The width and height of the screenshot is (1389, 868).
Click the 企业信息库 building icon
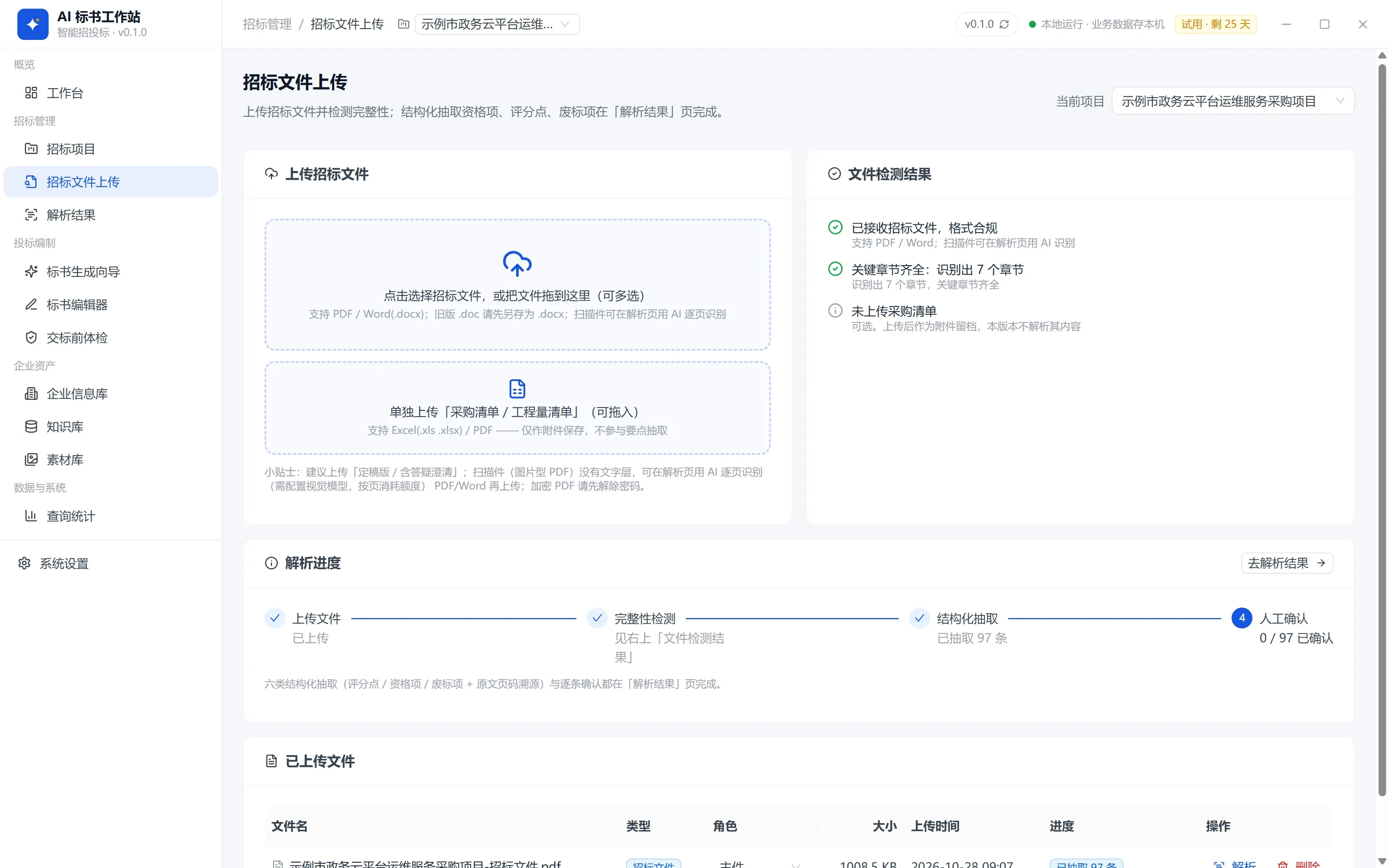click(x=31, y=394)
